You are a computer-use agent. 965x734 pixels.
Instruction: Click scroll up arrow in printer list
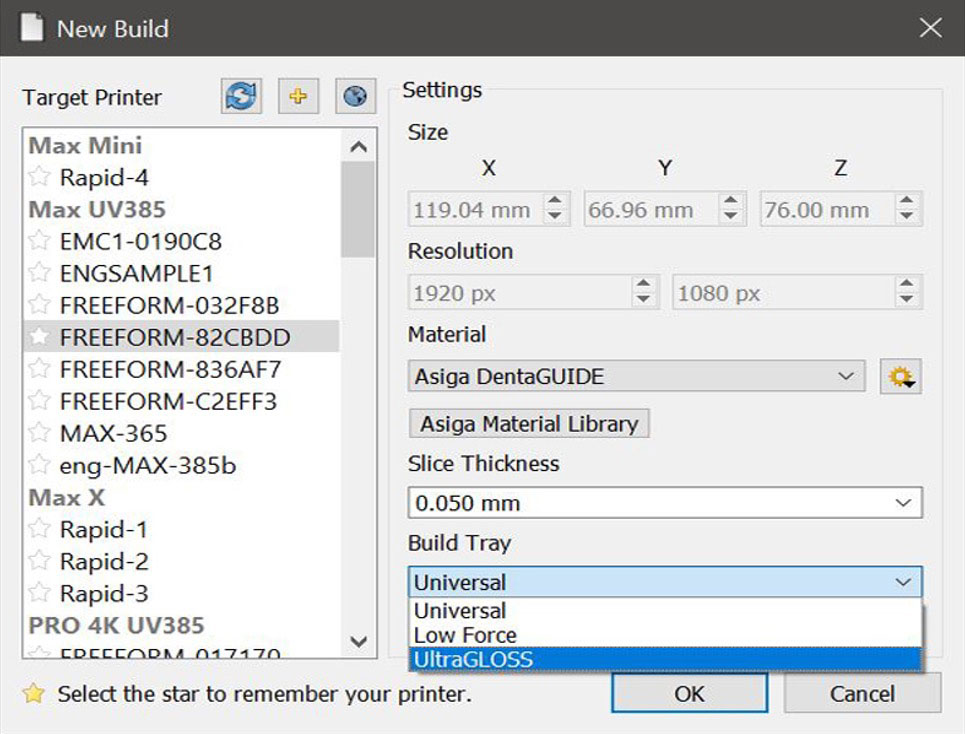point(358,146)
